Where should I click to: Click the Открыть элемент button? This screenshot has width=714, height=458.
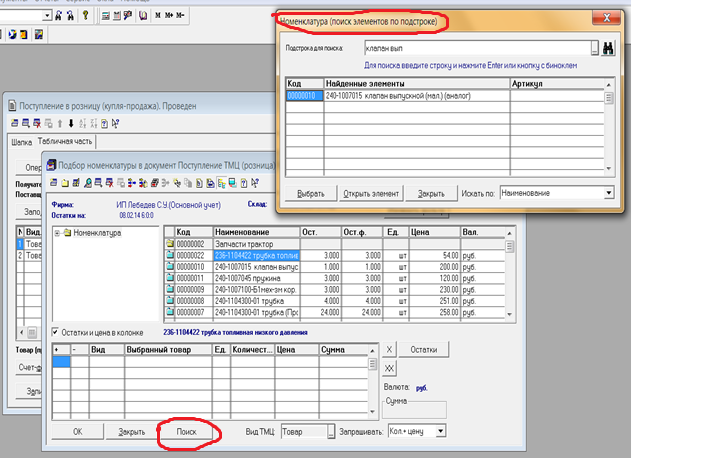pyautogui.click(x=371, y=193)
